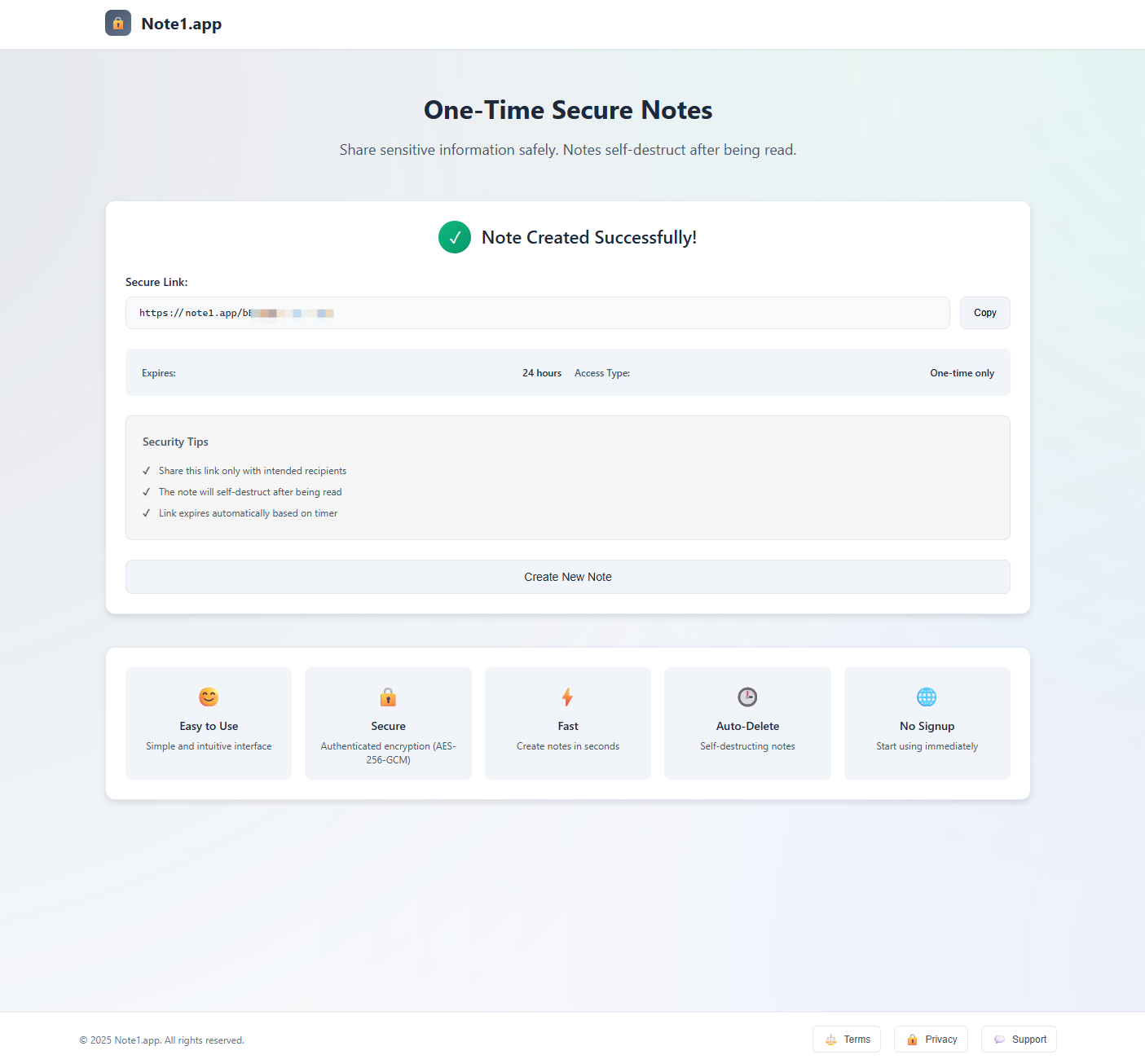Click 'Share this link only with intended recipients'
Viewport: 1145px width, 1064px height.
click(x=253, y=471)
